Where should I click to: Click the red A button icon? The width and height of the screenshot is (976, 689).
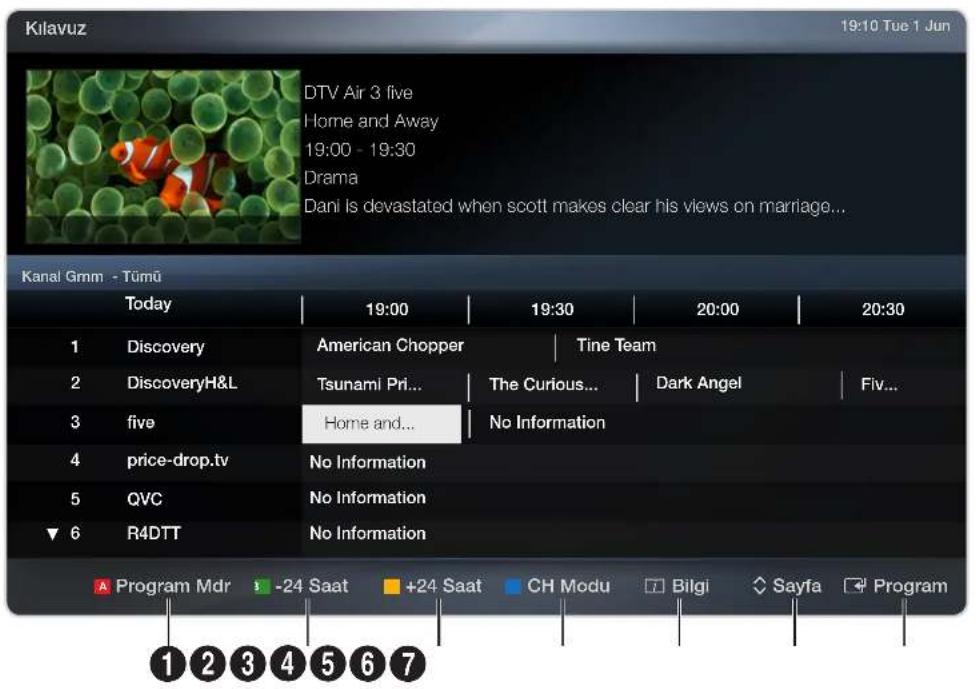(102, 586)
